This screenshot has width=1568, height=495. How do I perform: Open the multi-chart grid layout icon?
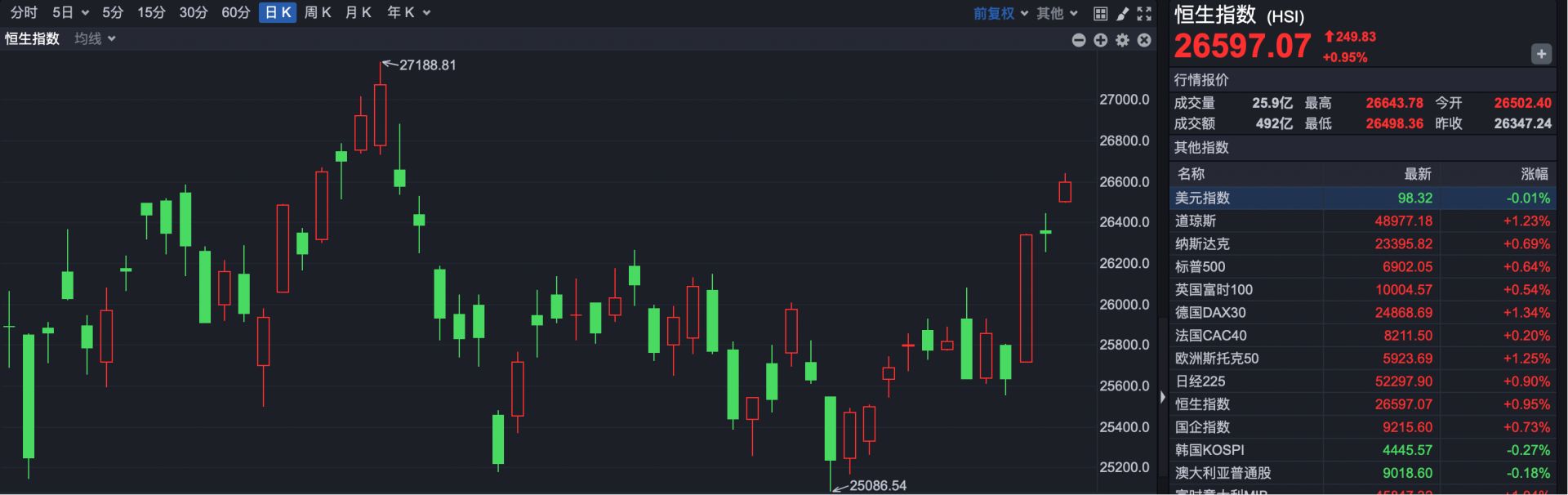1100,13
